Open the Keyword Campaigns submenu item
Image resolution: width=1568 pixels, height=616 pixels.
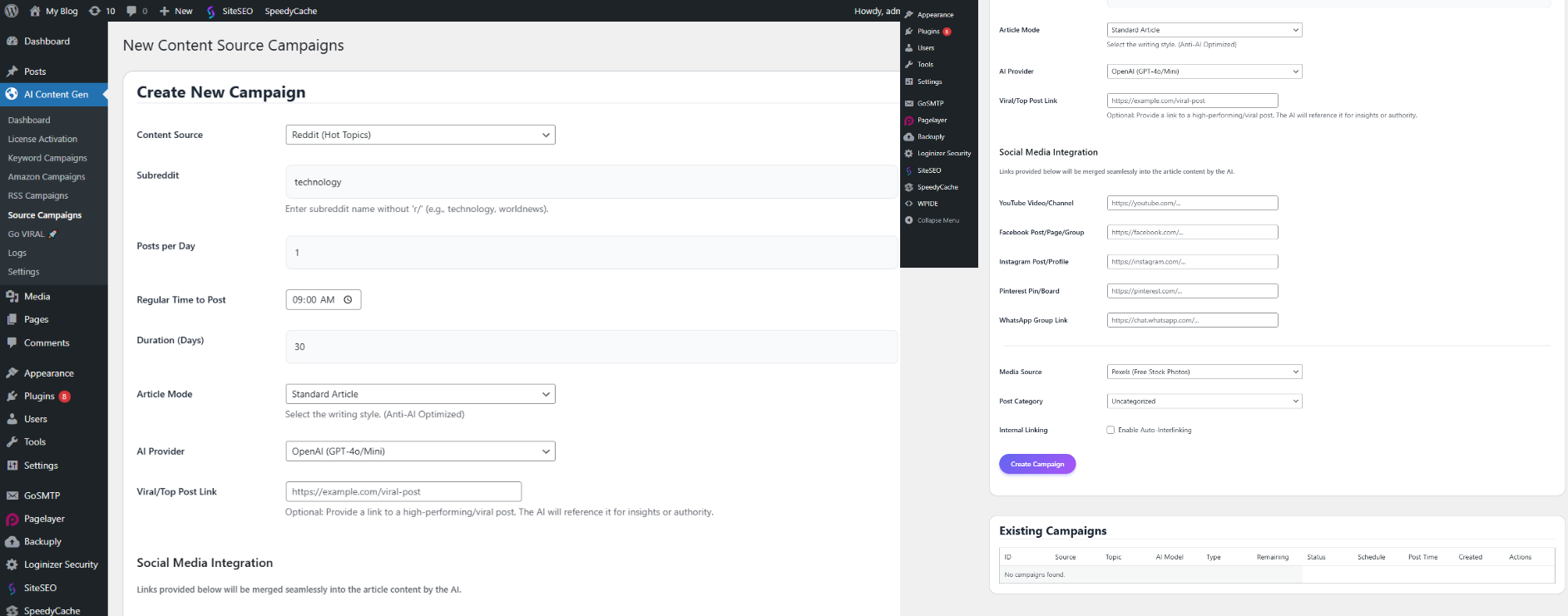(47, 158)
